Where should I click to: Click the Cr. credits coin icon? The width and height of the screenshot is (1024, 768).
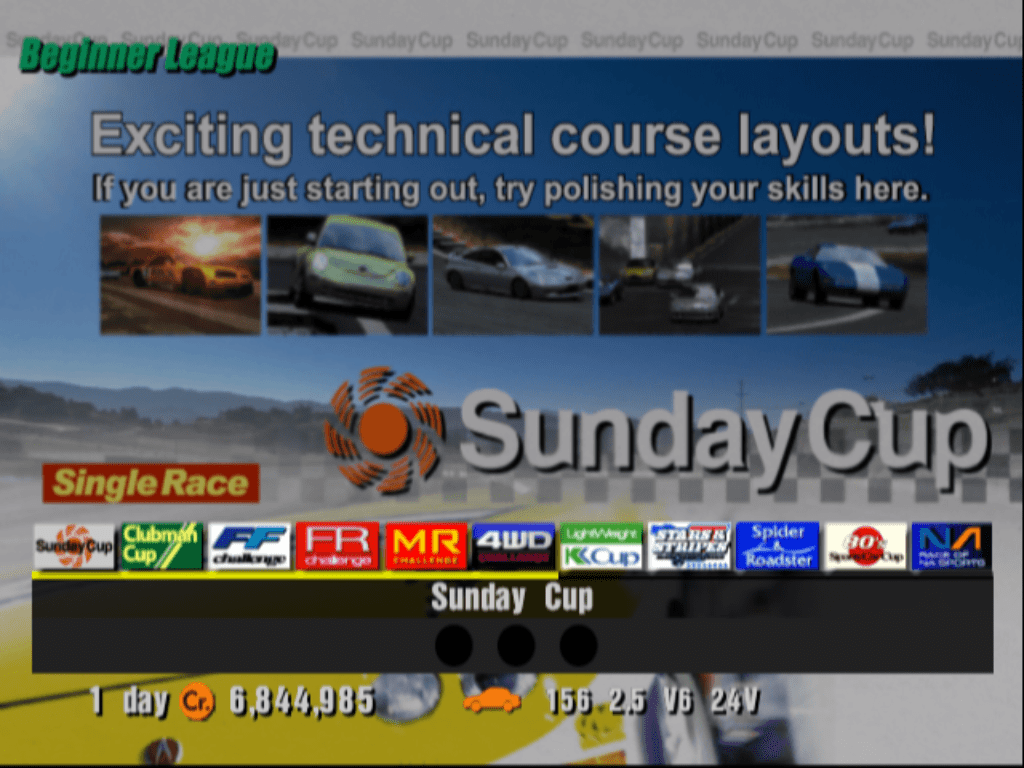click(197, 701)
